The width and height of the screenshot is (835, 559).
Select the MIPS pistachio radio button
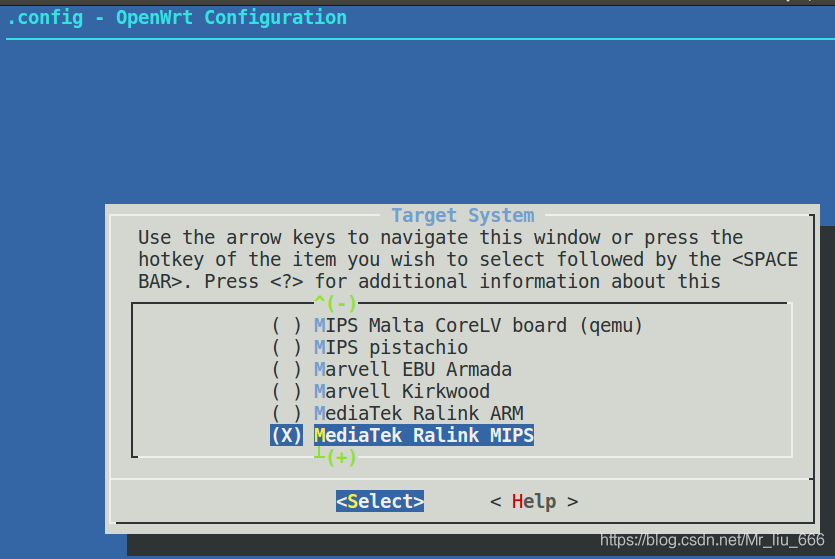286,348
